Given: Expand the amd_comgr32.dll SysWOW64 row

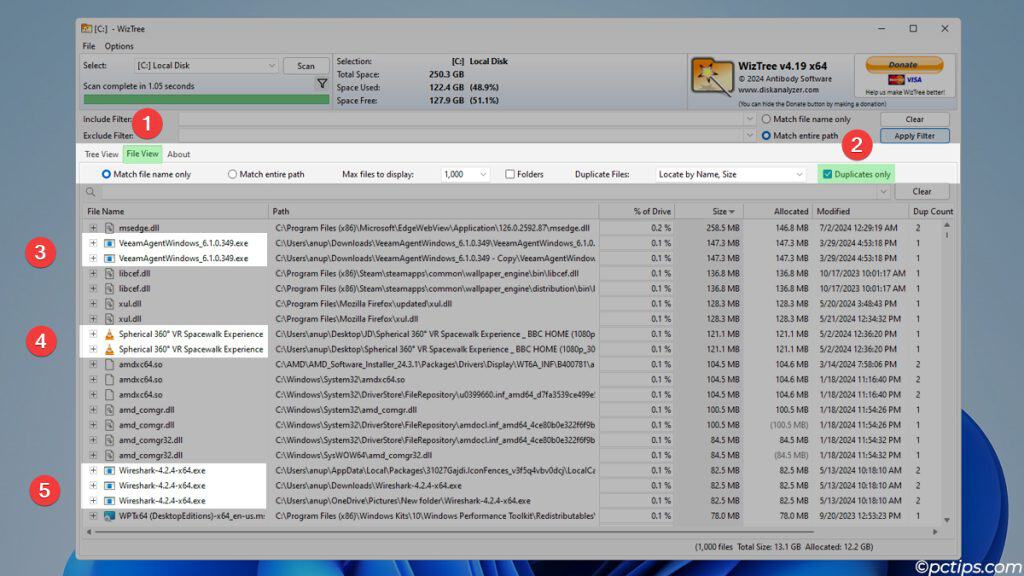Looking at the screenshot, I should (93, 455).
